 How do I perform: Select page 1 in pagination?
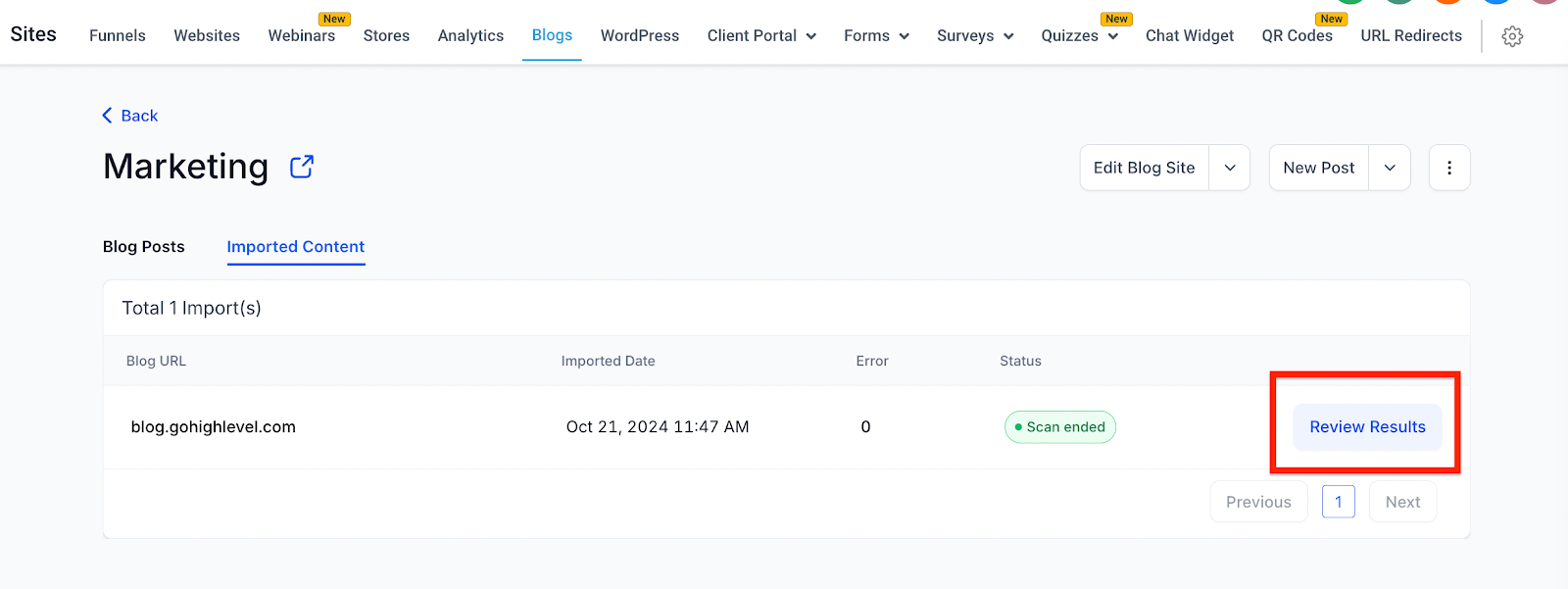click(1338, 502)
